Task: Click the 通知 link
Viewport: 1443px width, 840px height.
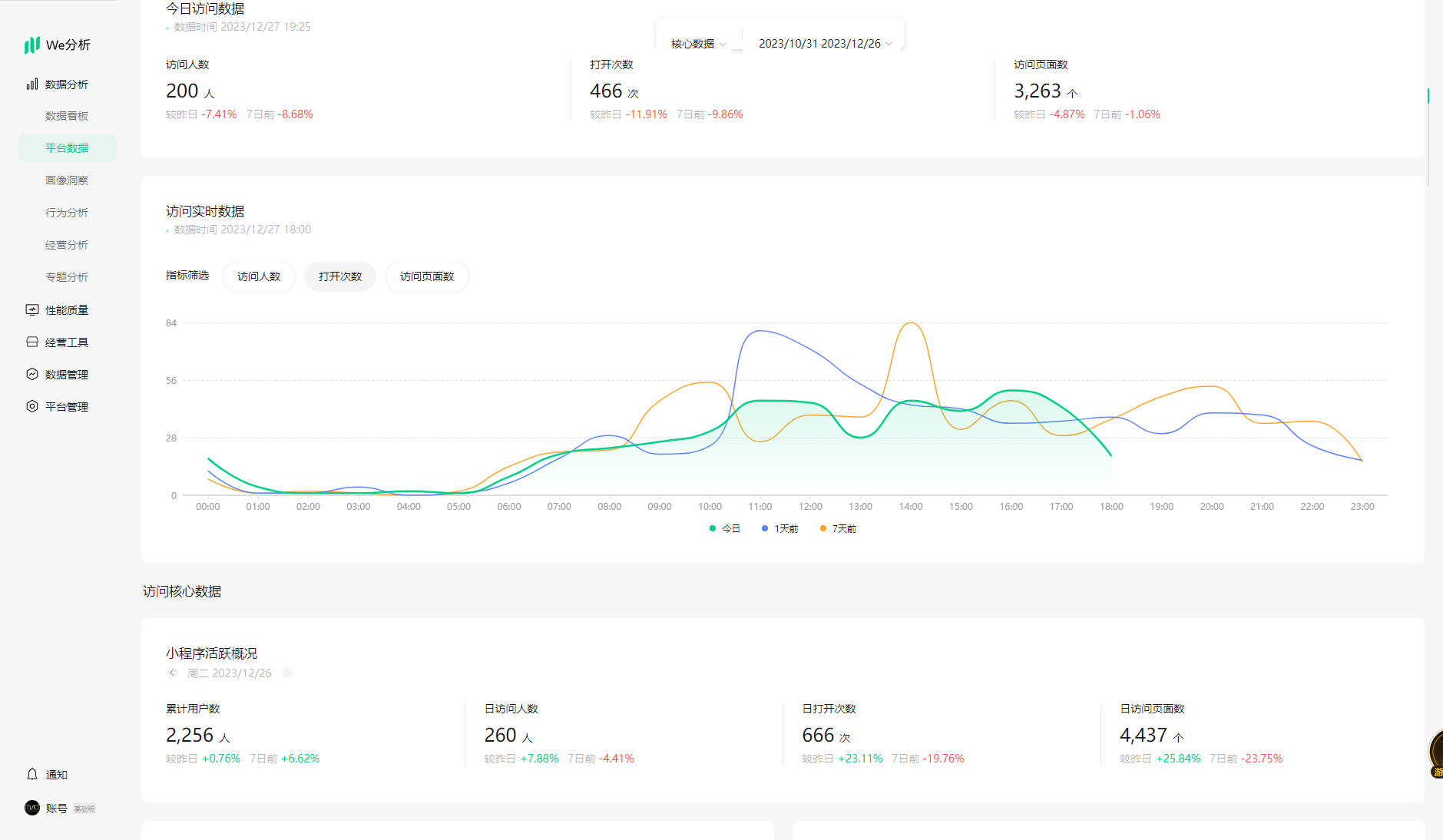Action: pyautogui.click(x=57, y=775)
